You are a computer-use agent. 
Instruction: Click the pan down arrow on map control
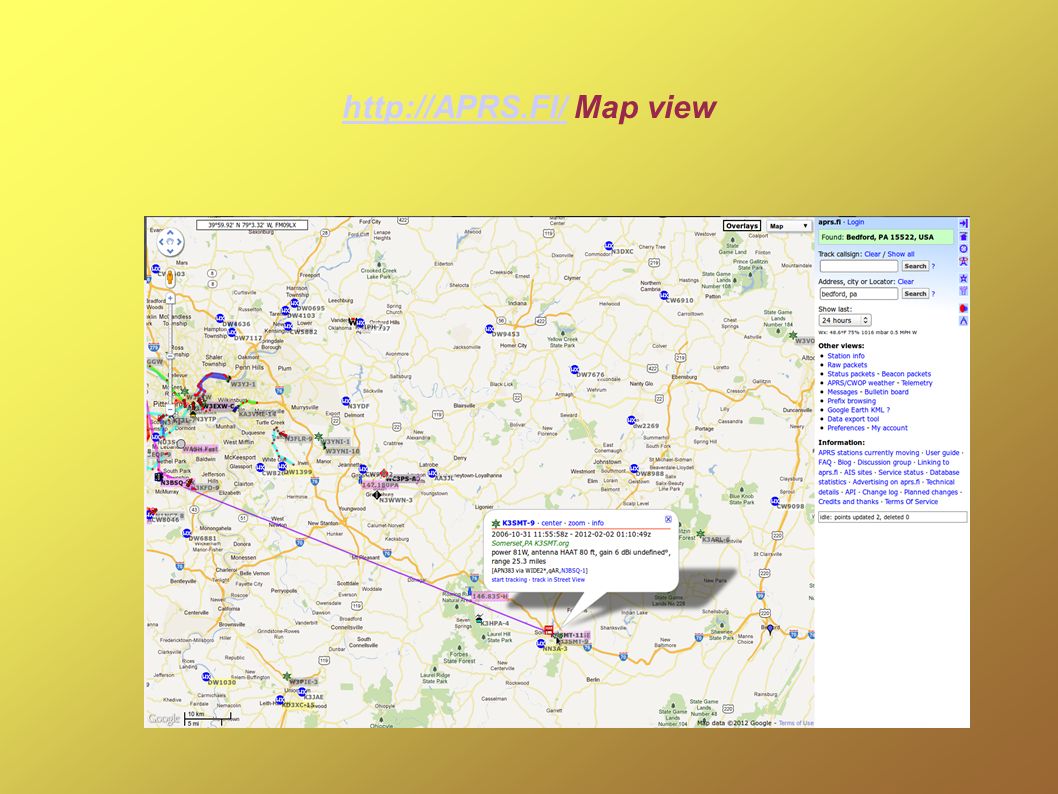click(x=170, y=252)
